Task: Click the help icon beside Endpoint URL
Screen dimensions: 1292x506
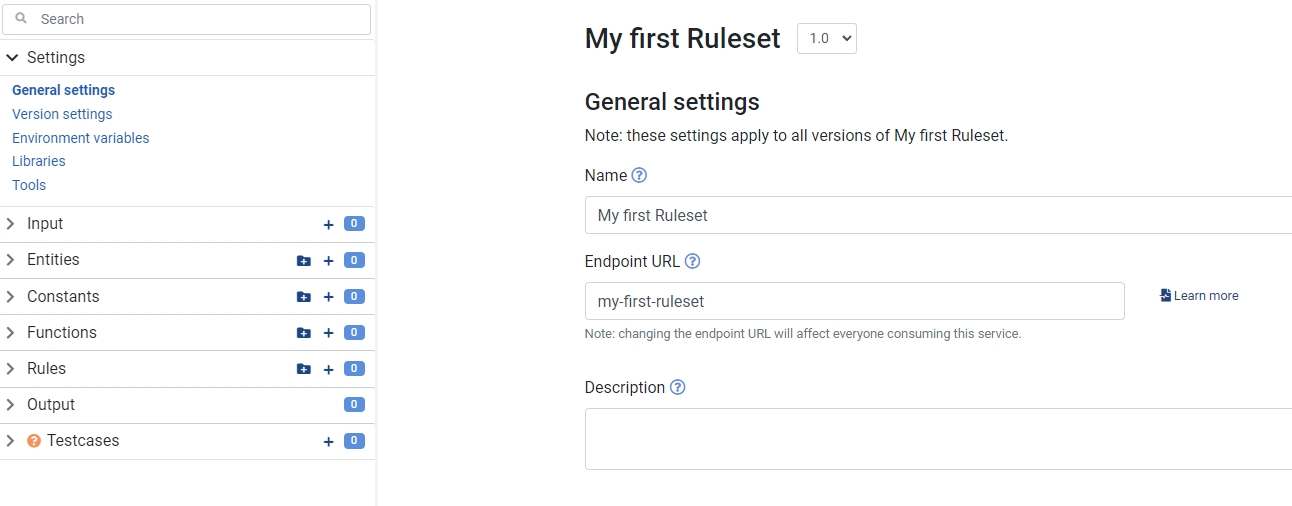Action: click(x=692, y=261)
